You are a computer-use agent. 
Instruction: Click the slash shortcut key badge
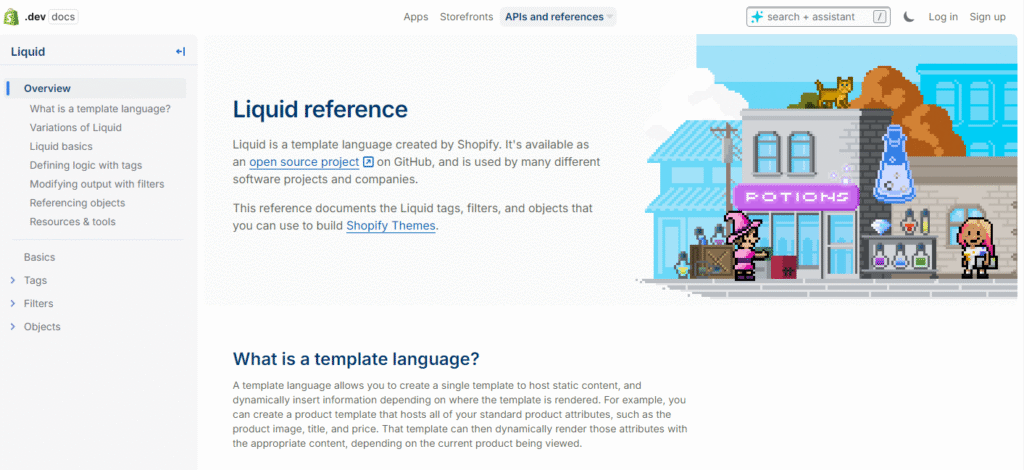tap(880, 17)
